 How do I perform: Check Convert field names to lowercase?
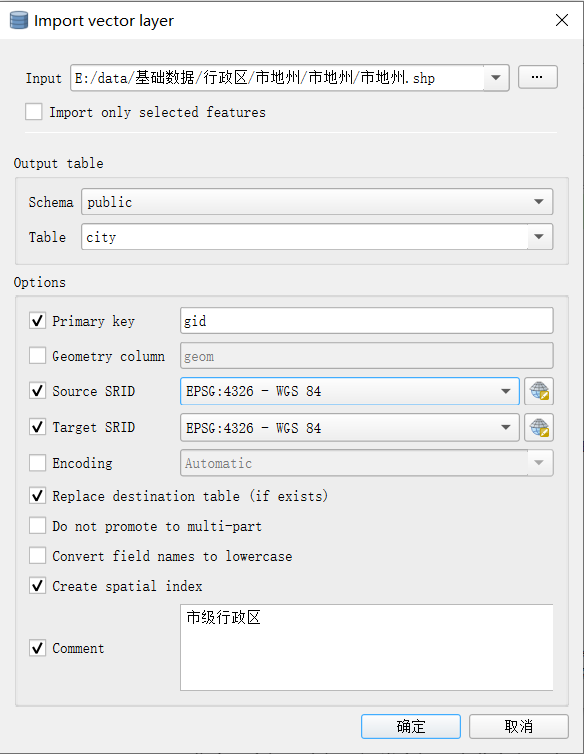[x=38, y=555]
